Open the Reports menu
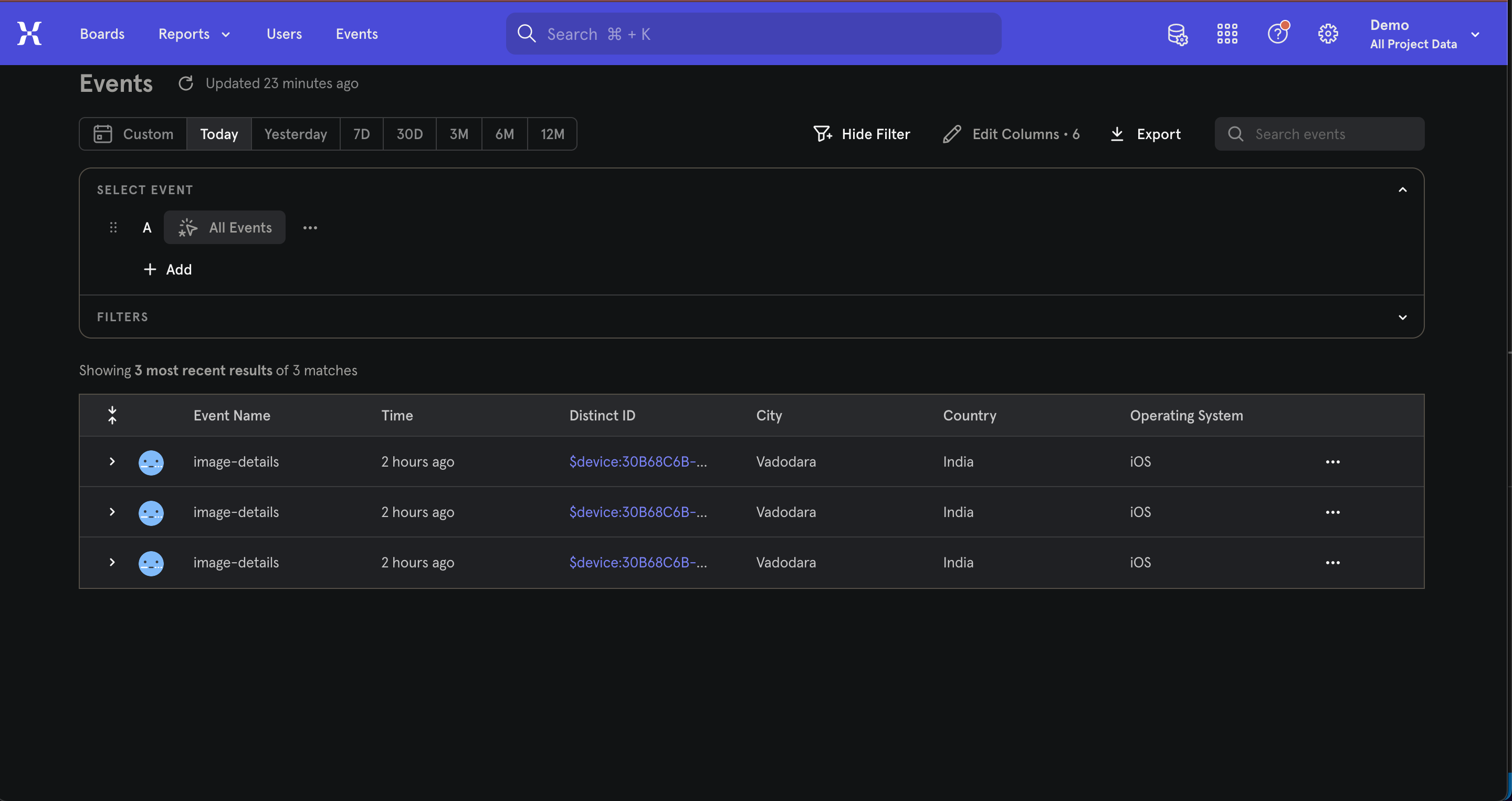 click(x=194, y=34)
